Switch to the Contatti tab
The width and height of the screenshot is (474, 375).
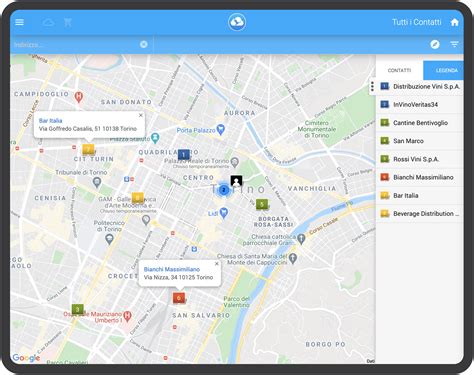tap(399, 70)
